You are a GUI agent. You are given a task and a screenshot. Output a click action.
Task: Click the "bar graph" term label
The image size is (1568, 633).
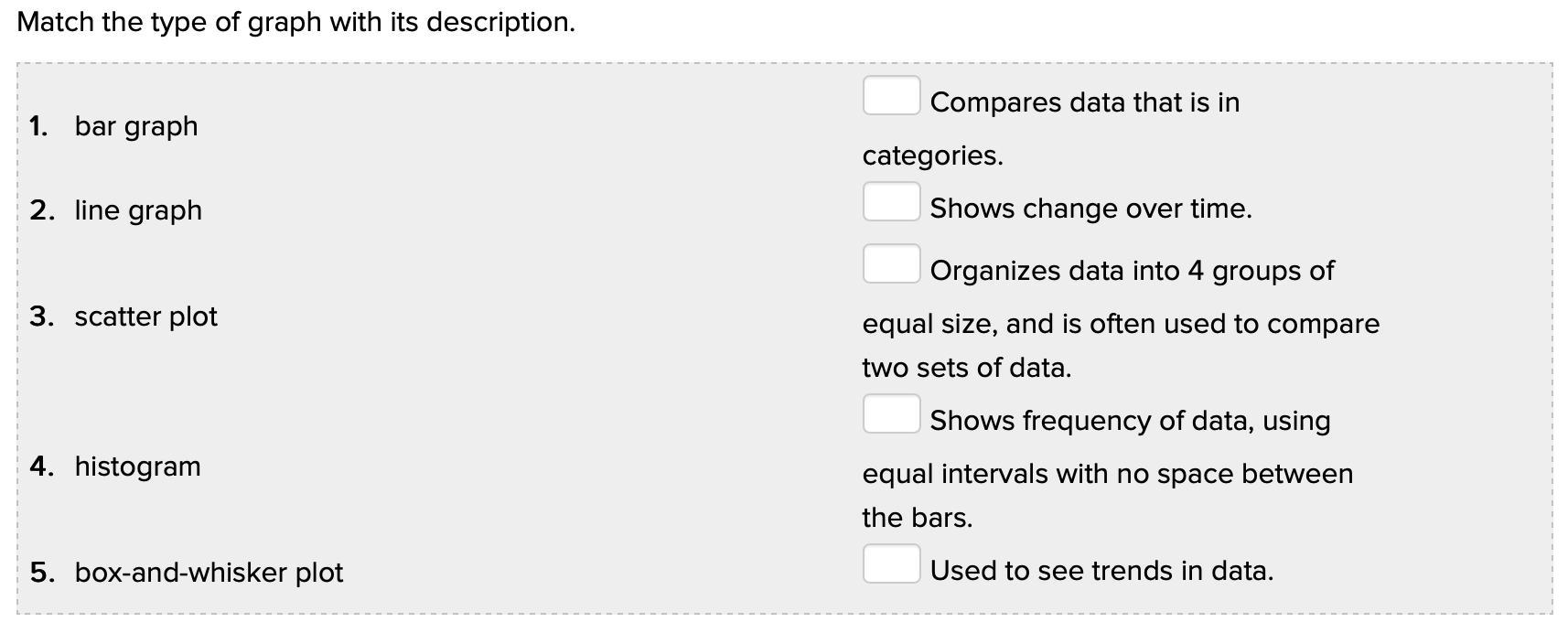pos(136,126)
